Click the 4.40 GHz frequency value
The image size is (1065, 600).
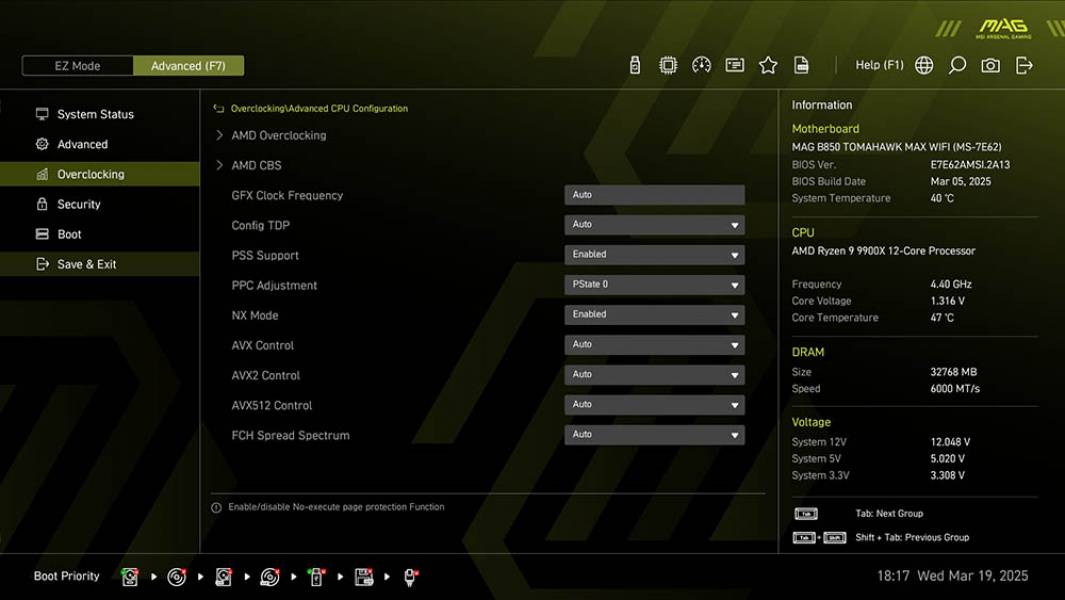pyautogui.click(x=951, y=284)
